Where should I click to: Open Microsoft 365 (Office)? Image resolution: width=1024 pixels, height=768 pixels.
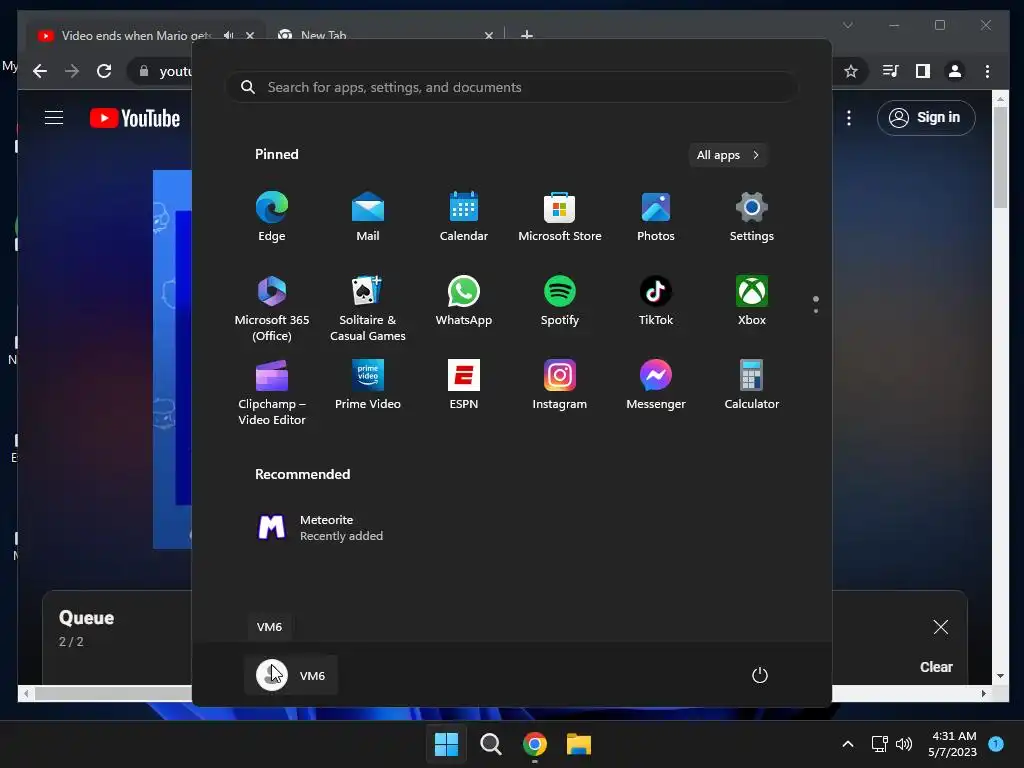(x=272, y=308)
